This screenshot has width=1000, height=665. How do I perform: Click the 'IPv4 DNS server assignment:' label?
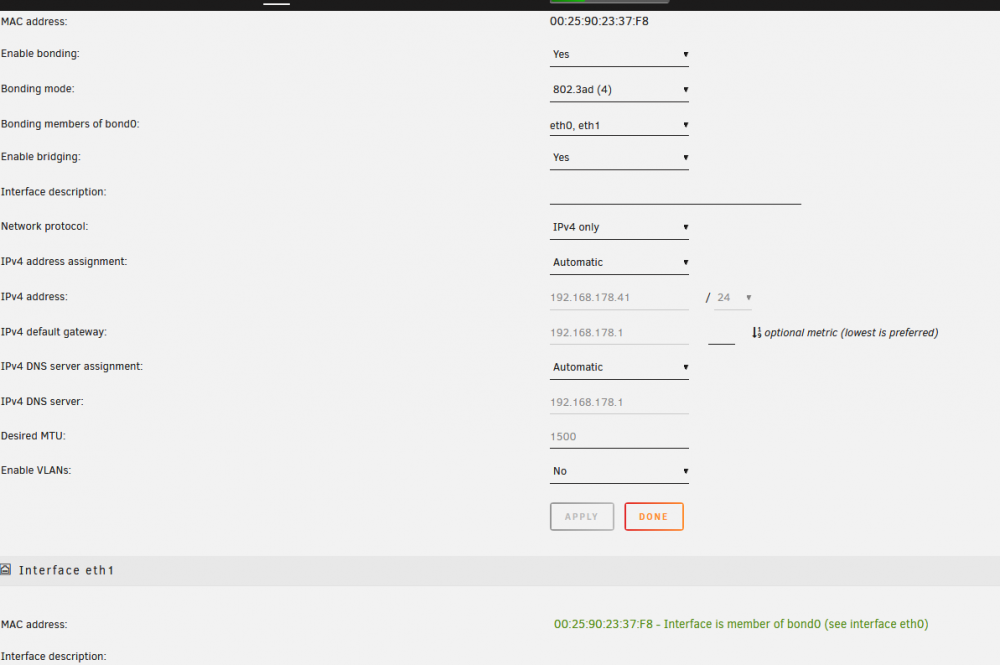71,367
